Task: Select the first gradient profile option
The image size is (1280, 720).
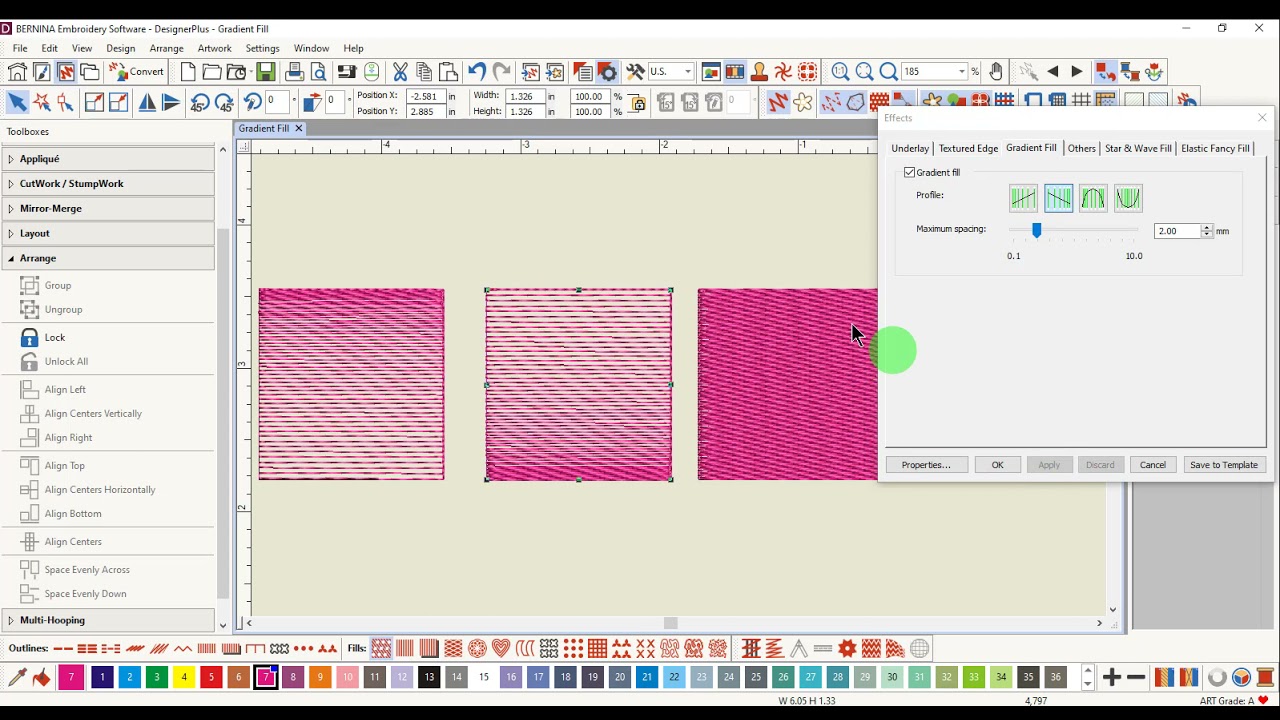Action: point(1023,198)
